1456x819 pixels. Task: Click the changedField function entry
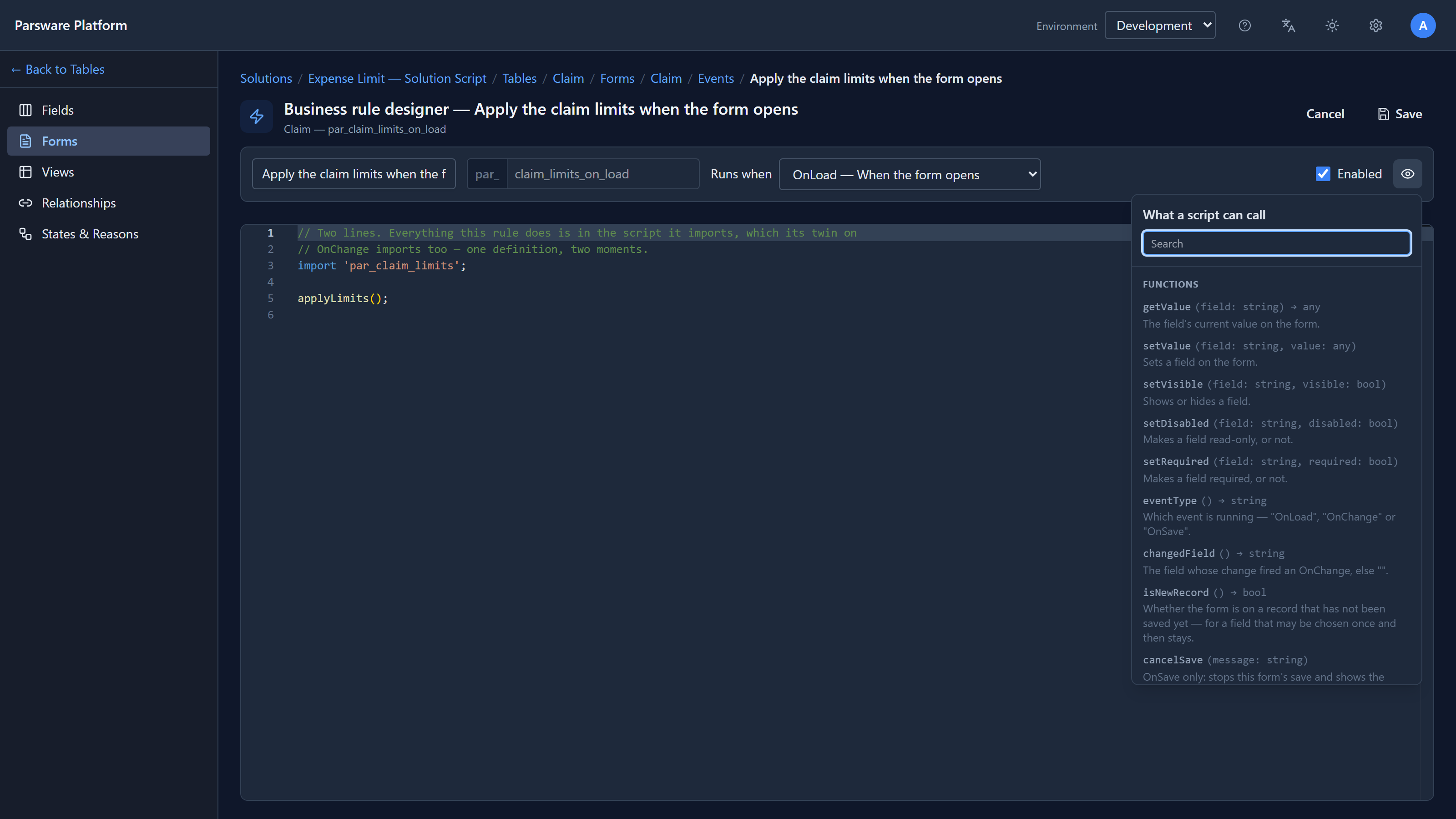coord(1276,562)
